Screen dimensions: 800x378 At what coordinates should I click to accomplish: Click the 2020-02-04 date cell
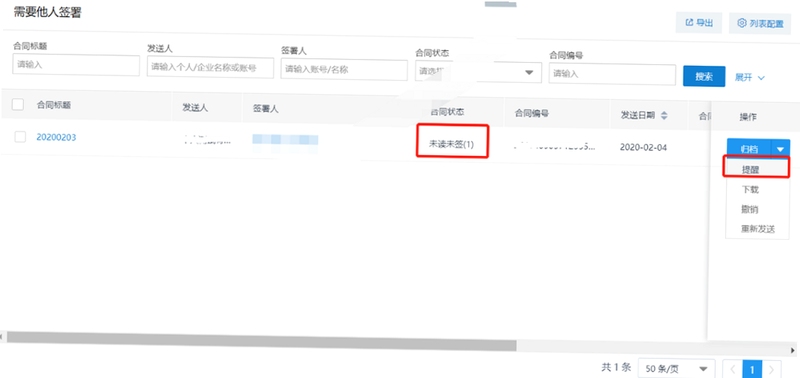(x=643, y=147)
